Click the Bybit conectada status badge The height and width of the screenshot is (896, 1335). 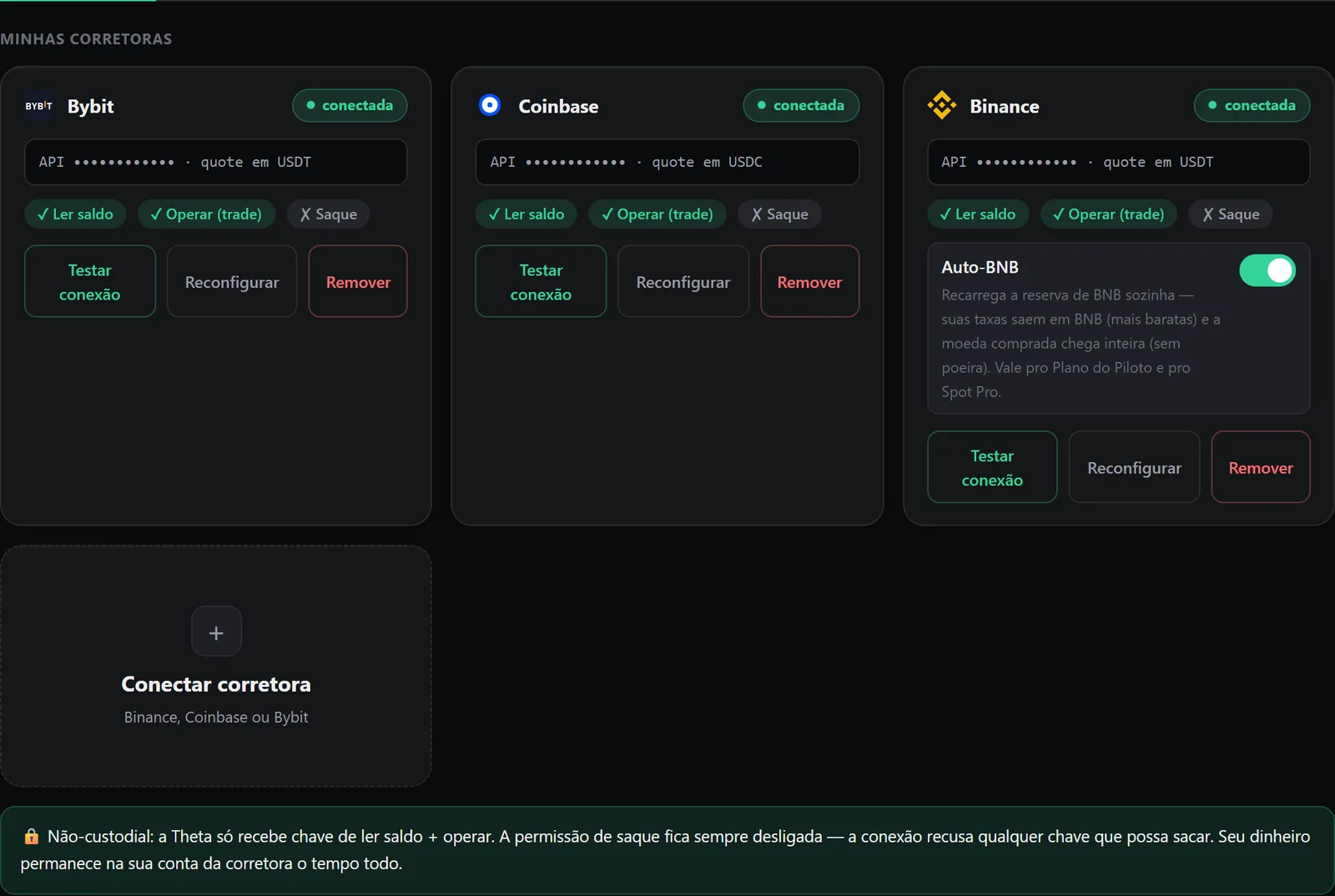tap(350, 105)
